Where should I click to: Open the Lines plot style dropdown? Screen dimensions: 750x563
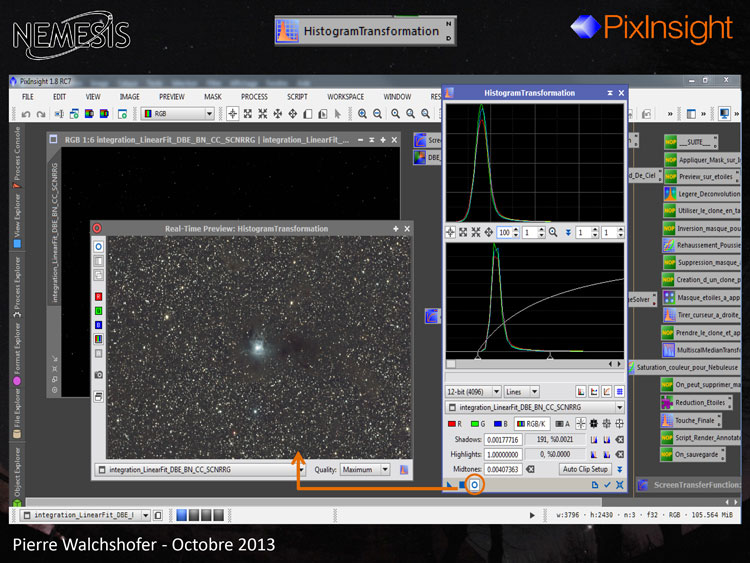tap(522, 392)
